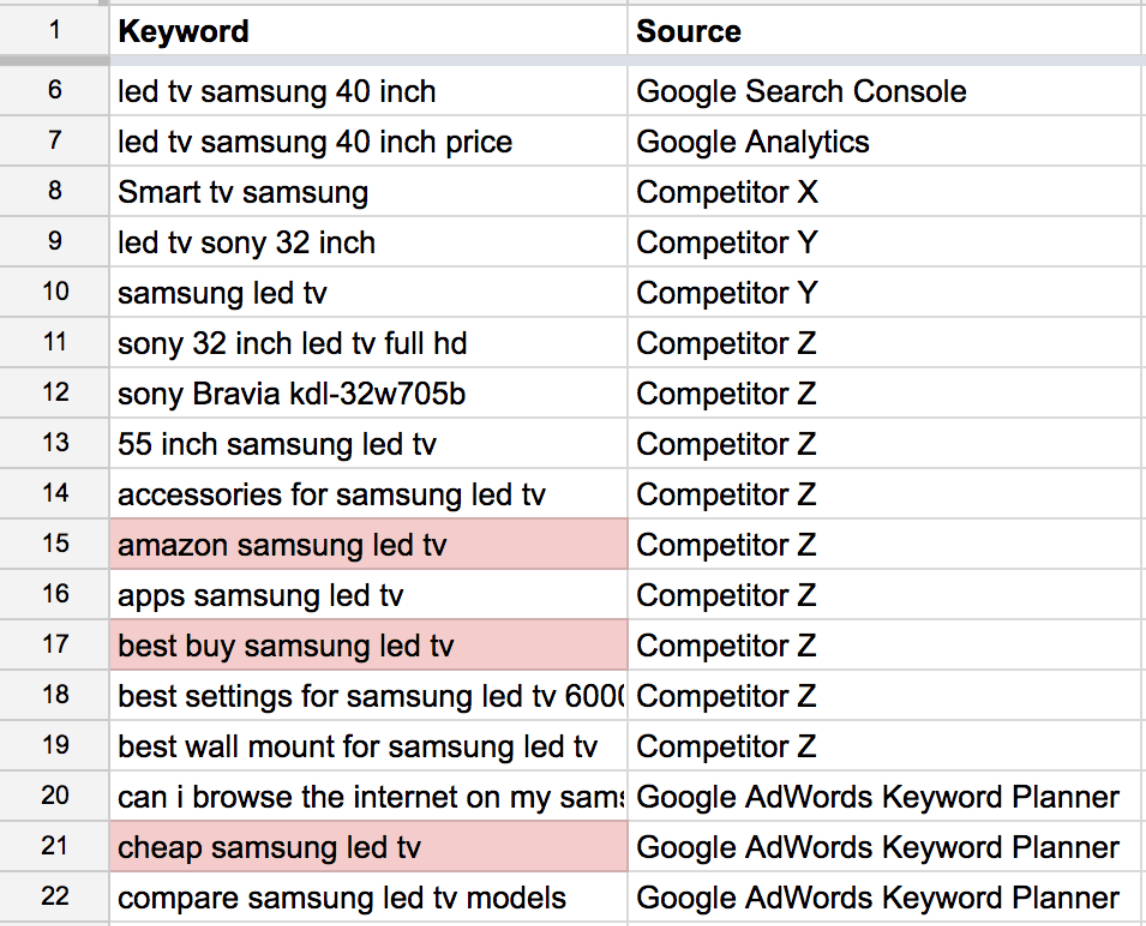Click 'sony Bravia kdl-32w705b' cell

pos(368,393)
